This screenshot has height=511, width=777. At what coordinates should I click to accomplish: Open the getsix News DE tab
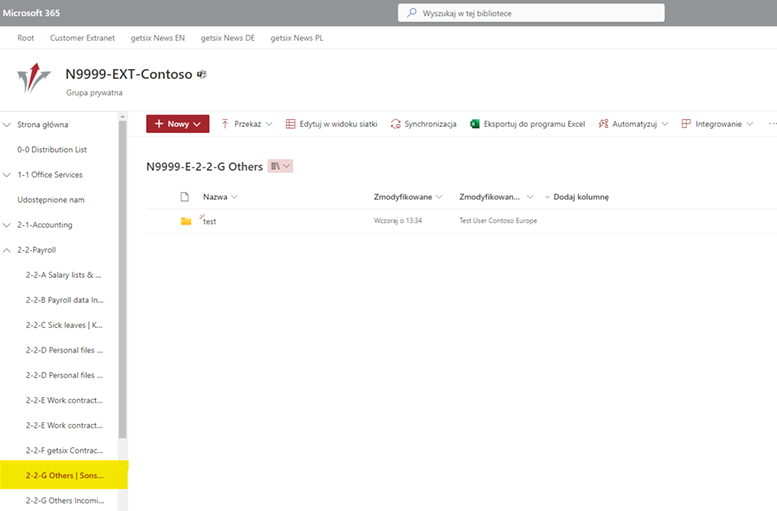[x=227, y=38]
